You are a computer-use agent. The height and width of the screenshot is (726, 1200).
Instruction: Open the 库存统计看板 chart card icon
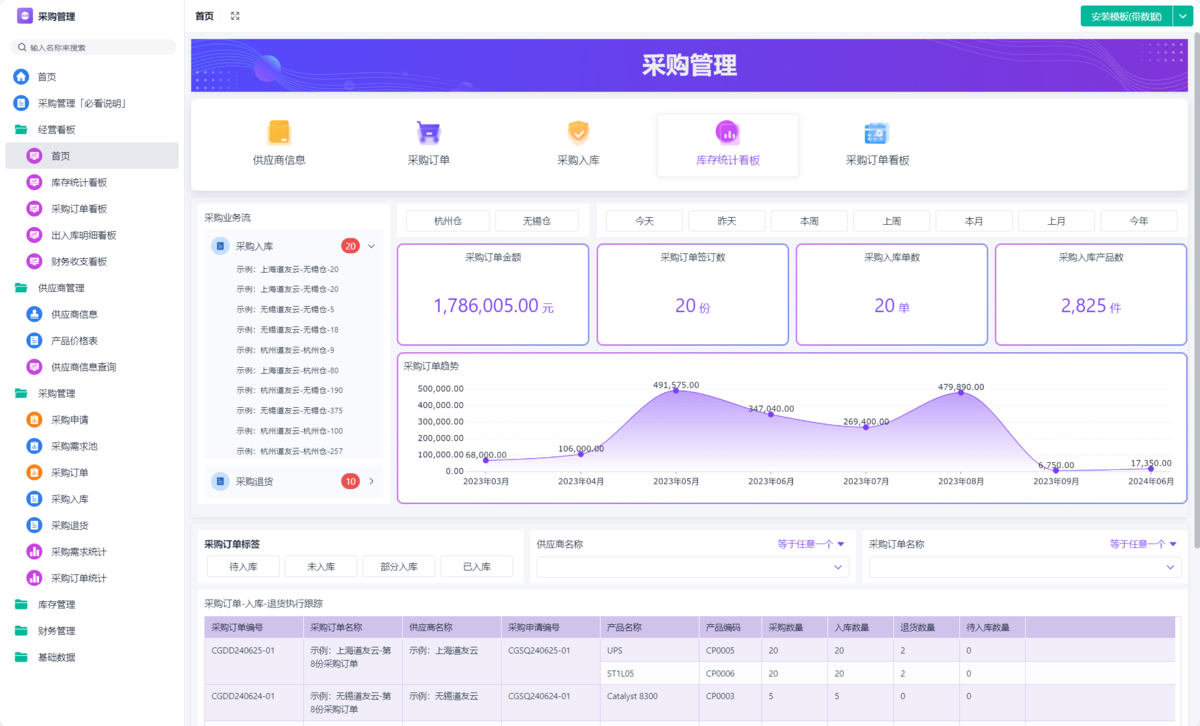pos(728,132)
